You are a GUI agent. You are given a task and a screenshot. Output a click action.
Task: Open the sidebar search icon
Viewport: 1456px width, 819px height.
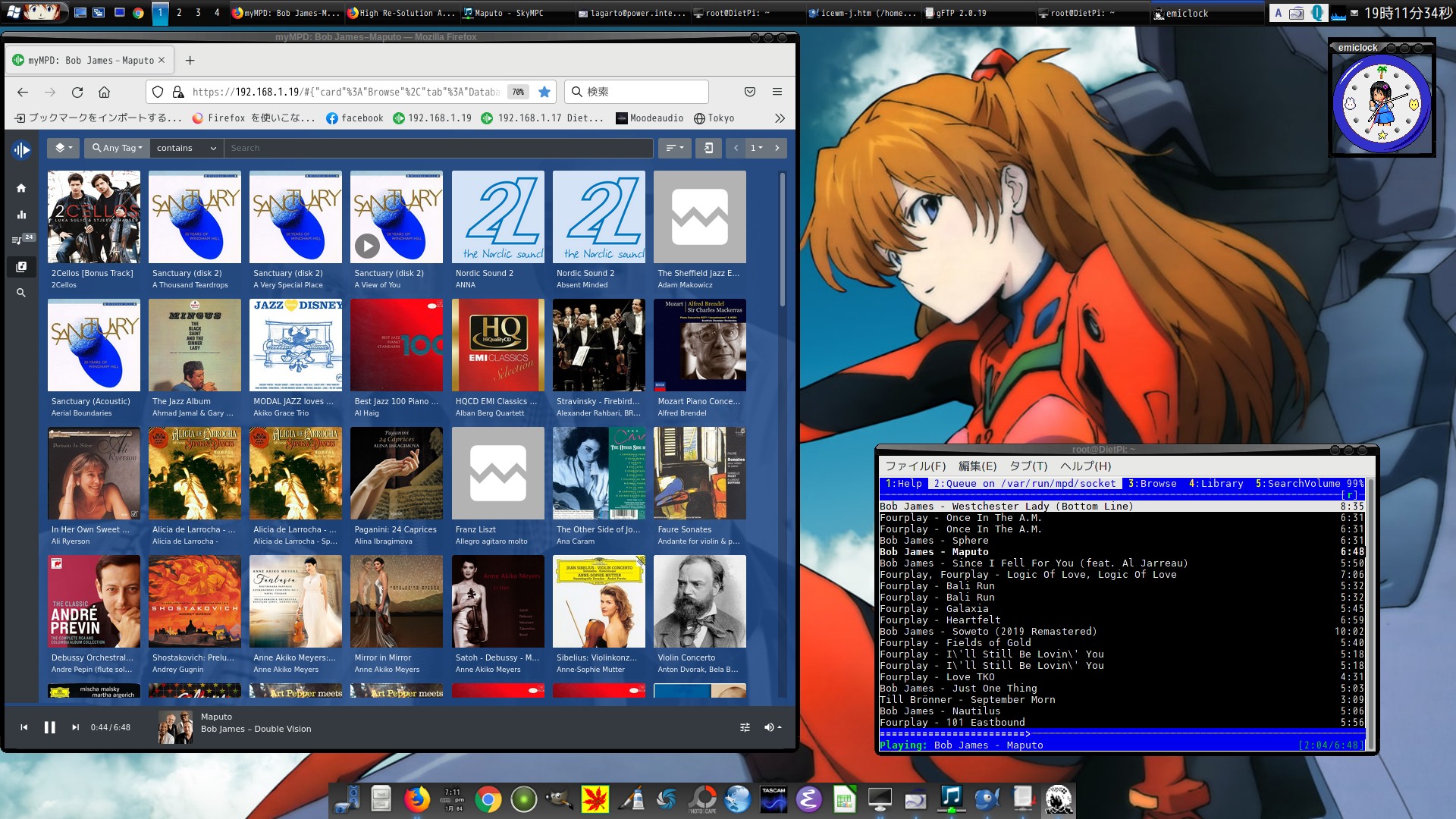(x=21, y=293)
